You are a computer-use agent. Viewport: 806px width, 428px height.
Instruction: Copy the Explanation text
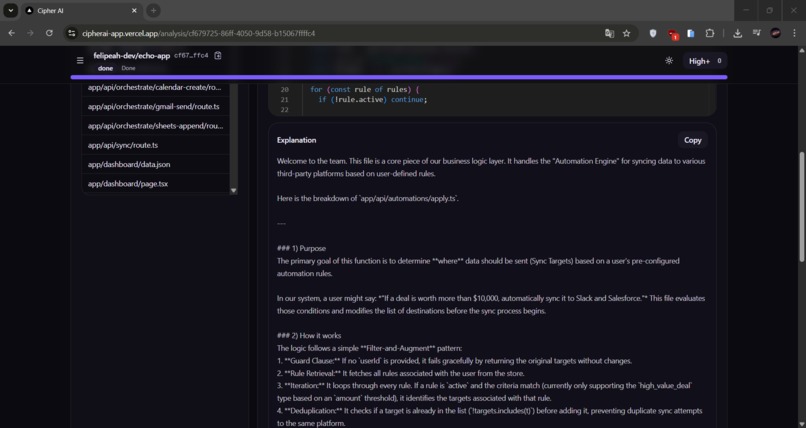(692, 140)
